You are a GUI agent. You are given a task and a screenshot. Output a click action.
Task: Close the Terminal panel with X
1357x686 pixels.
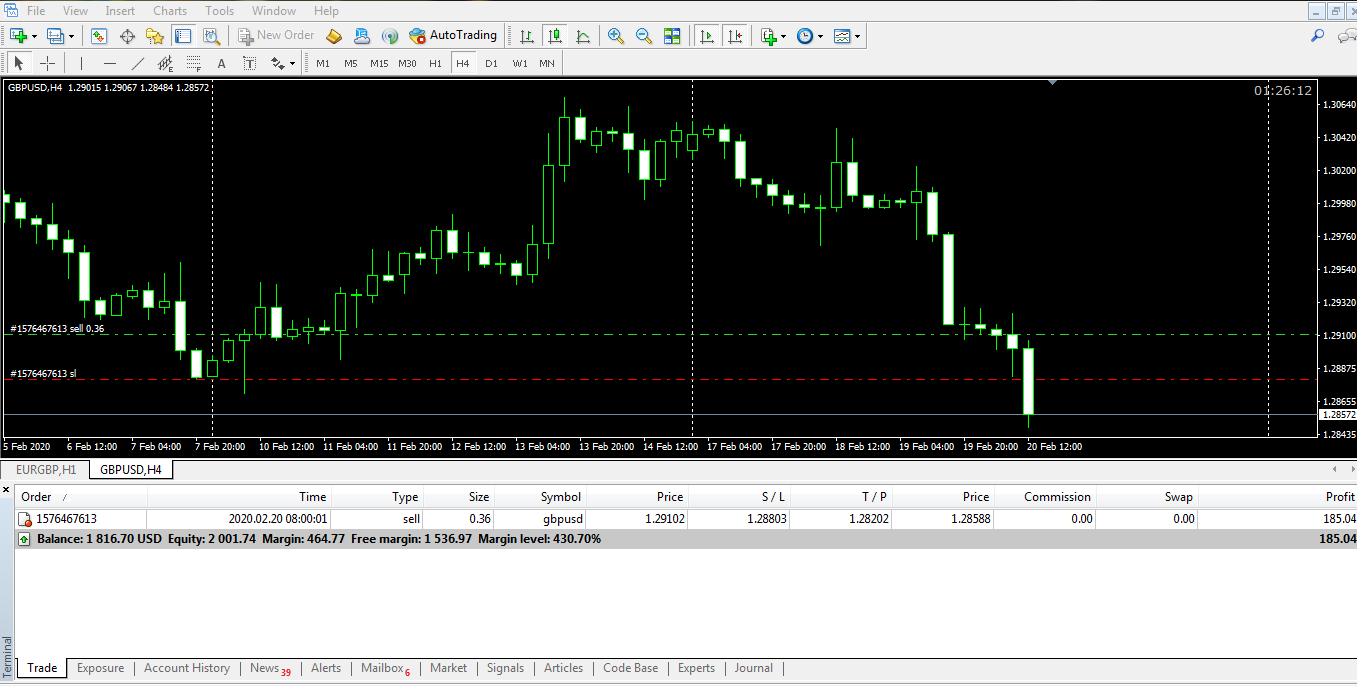point(6,490)
